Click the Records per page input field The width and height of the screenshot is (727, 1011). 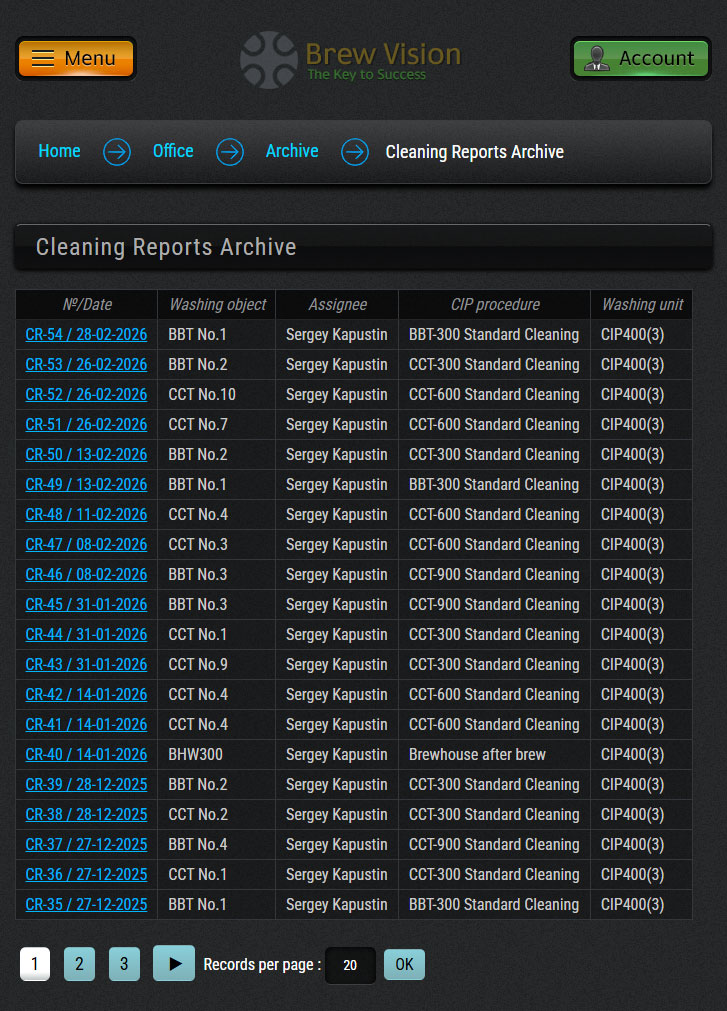pyautogui.click(x=350, y=965)
